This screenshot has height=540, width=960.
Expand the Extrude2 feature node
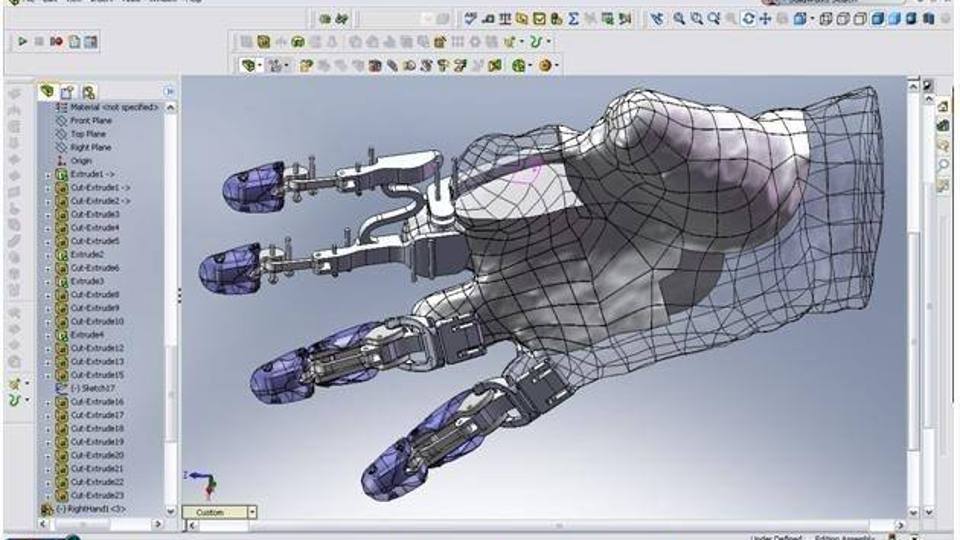(x=48, y=255)
